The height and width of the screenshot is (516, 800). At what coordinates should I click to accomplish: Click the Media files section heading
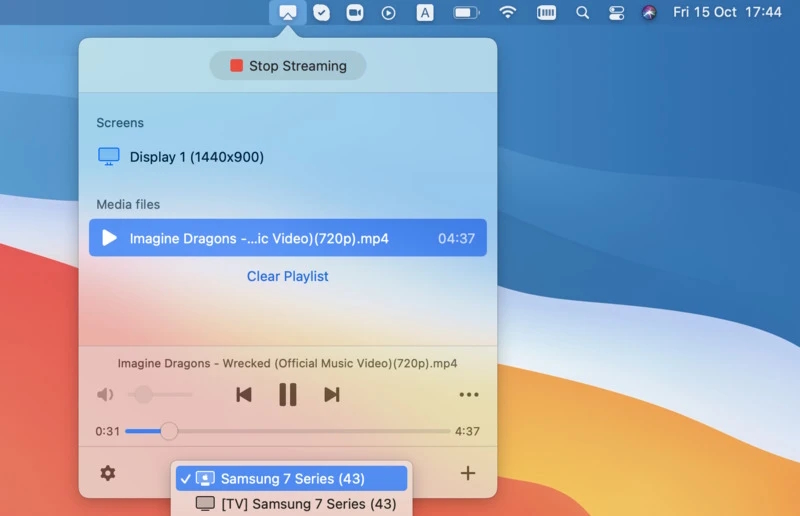tap(128, 205)
